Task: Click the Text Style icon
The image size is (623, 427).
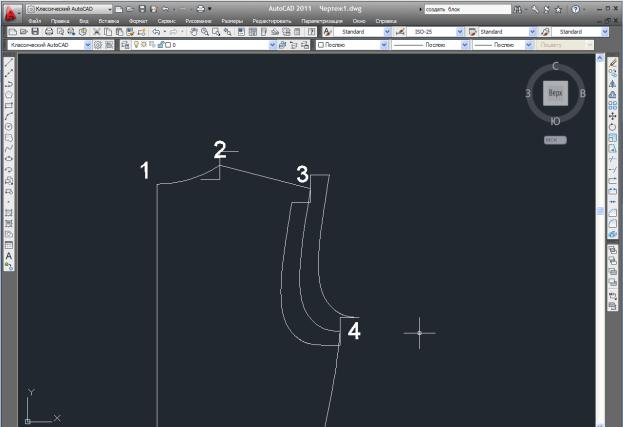Action: click(x=327, y=32)
